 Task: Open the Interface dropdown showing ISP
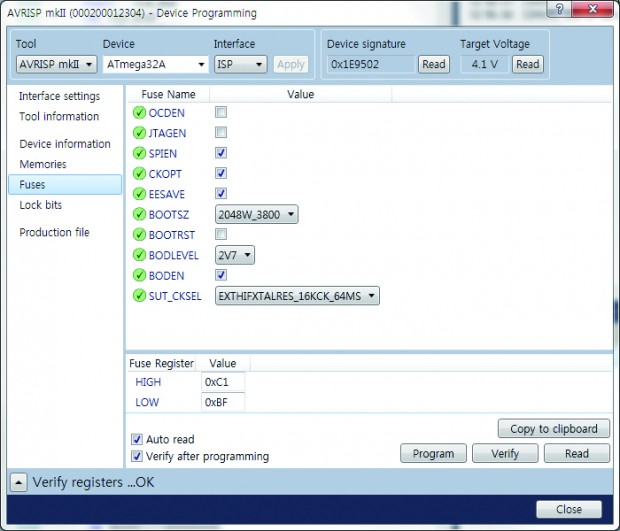coord(240,64)
